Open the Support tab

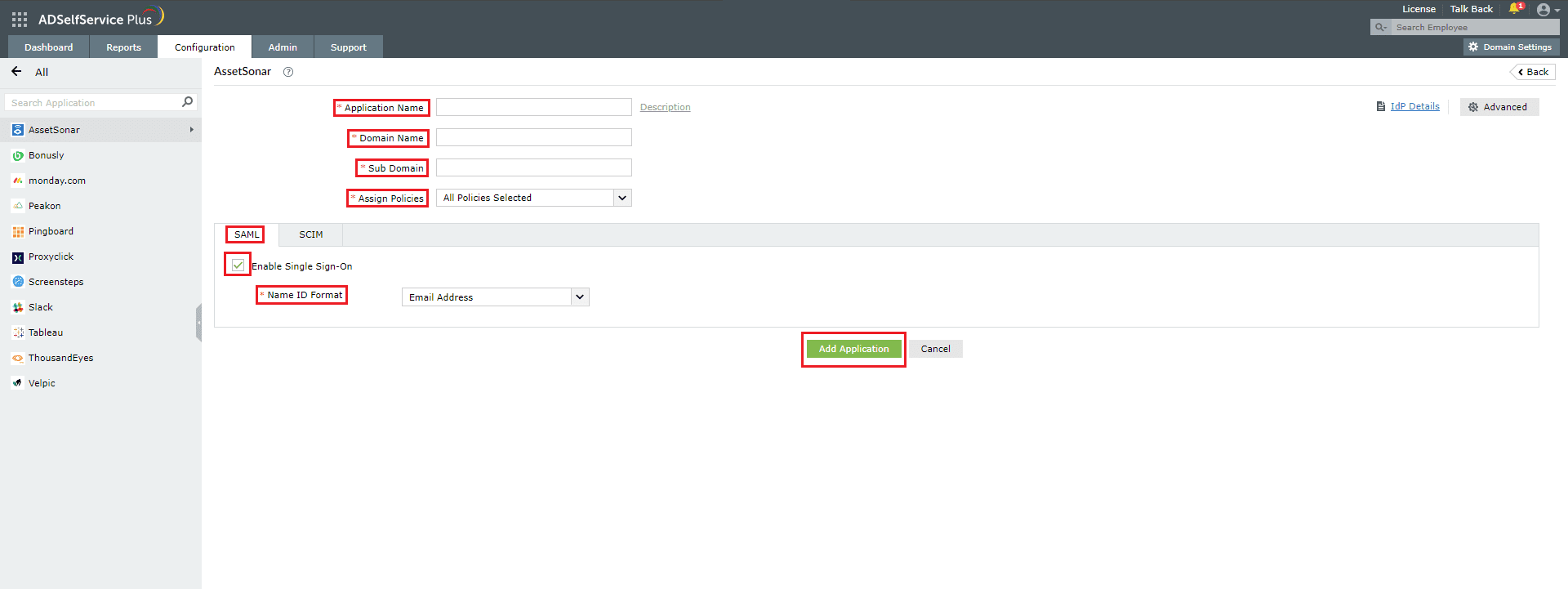tap(349, 47)
